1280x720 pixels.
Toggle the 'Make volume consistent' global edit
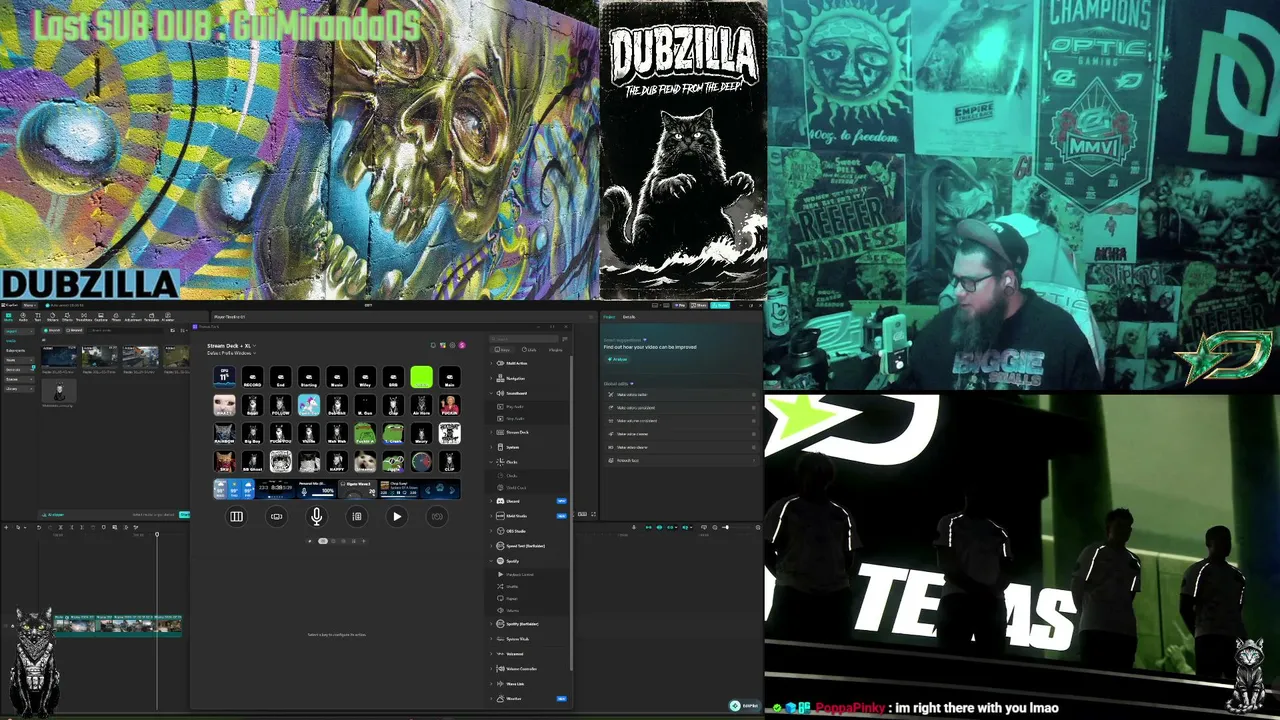tap(682, 421)
